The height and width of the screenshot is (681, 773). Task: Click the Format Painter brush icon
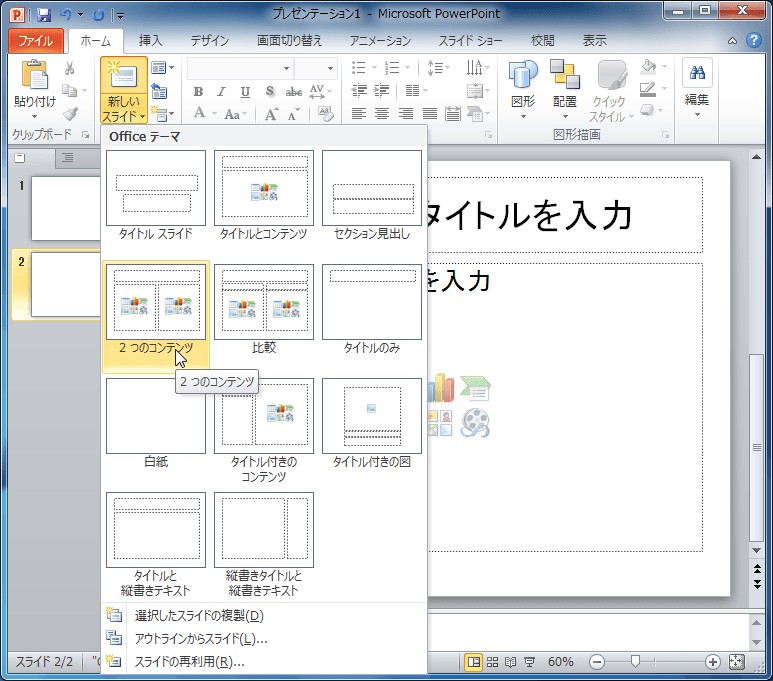click(x=70, y=114)
